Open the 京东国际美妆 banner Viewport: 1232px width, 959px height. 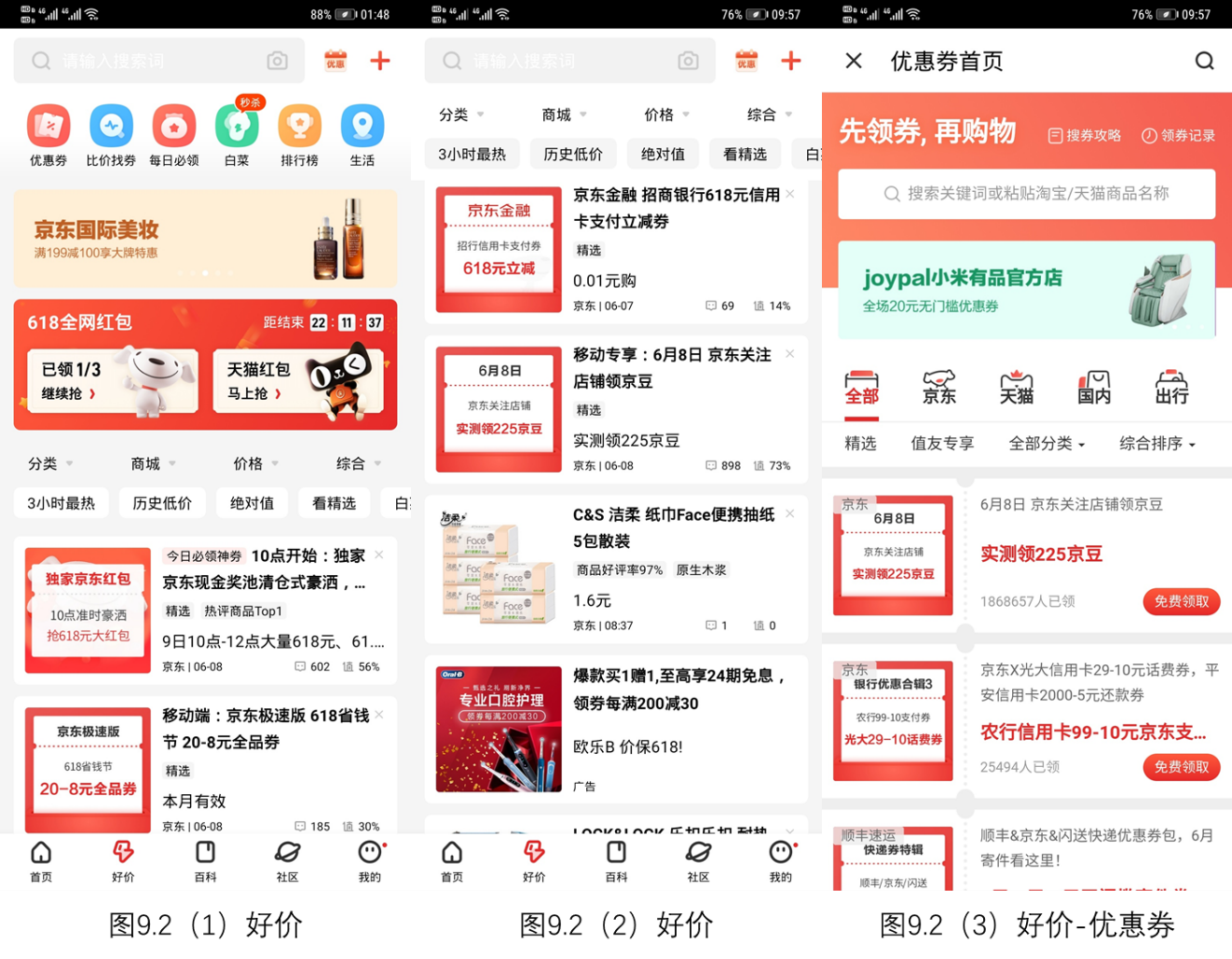pos(205,239)
